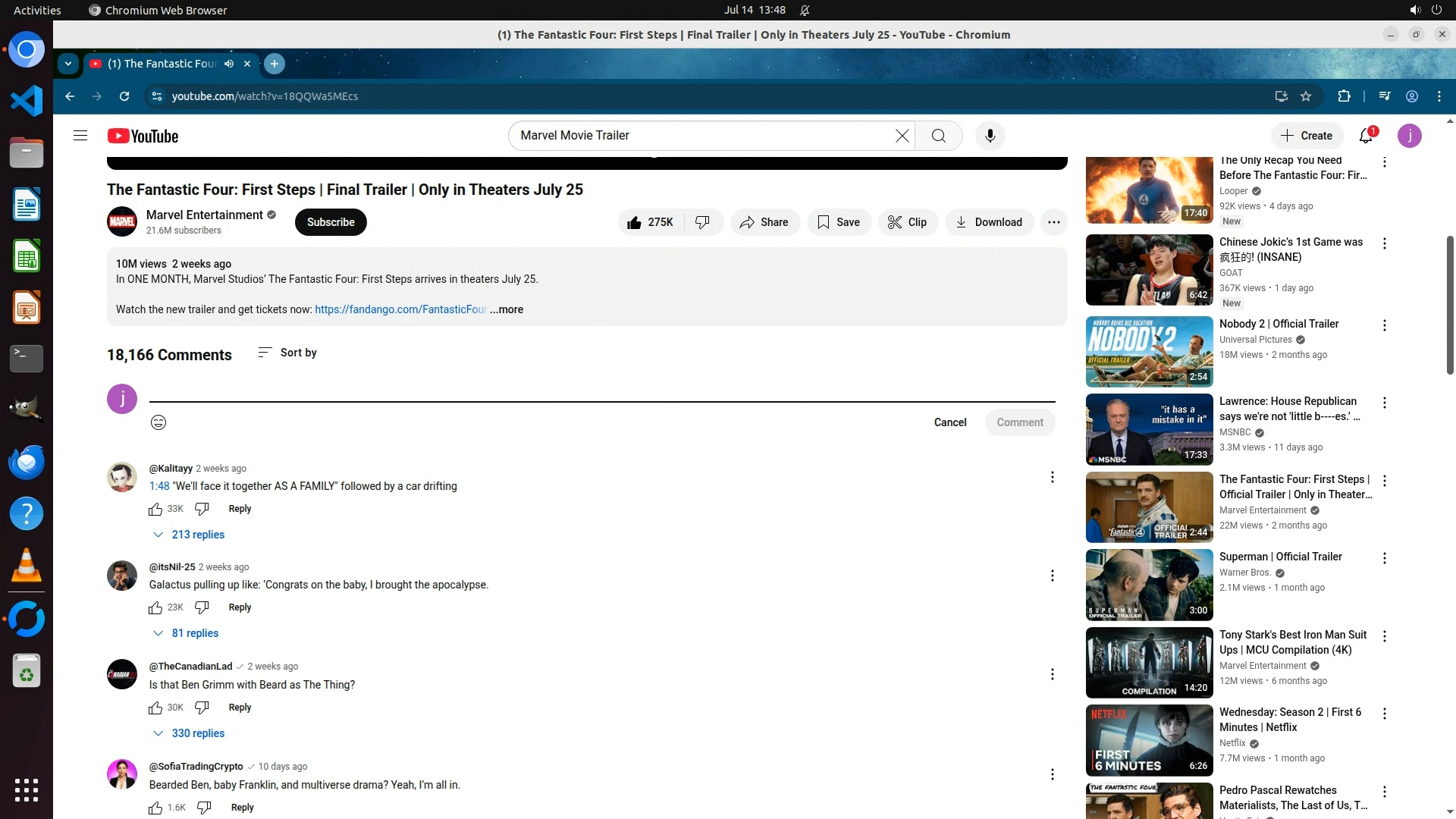Screen dimensions: 1456x819
Task: Click the voice search microphone icon
Action: (990, 136)
